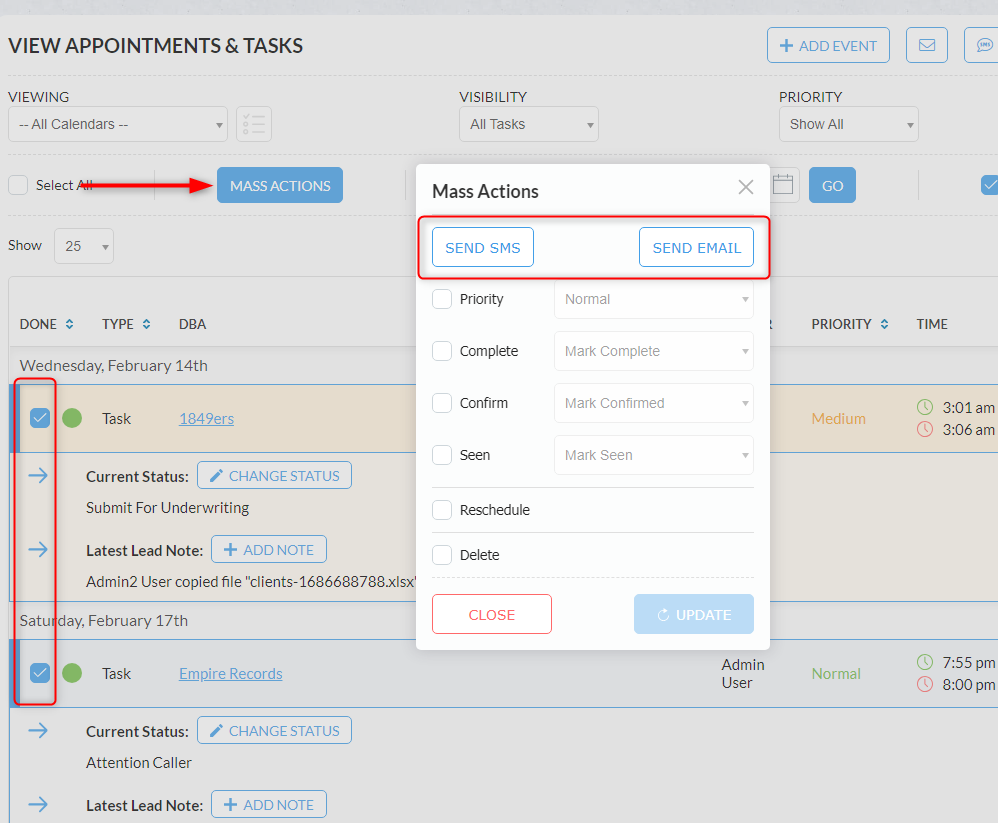Click green status dot for 1849ers task
Screen dimensions: 998x823
72,418
